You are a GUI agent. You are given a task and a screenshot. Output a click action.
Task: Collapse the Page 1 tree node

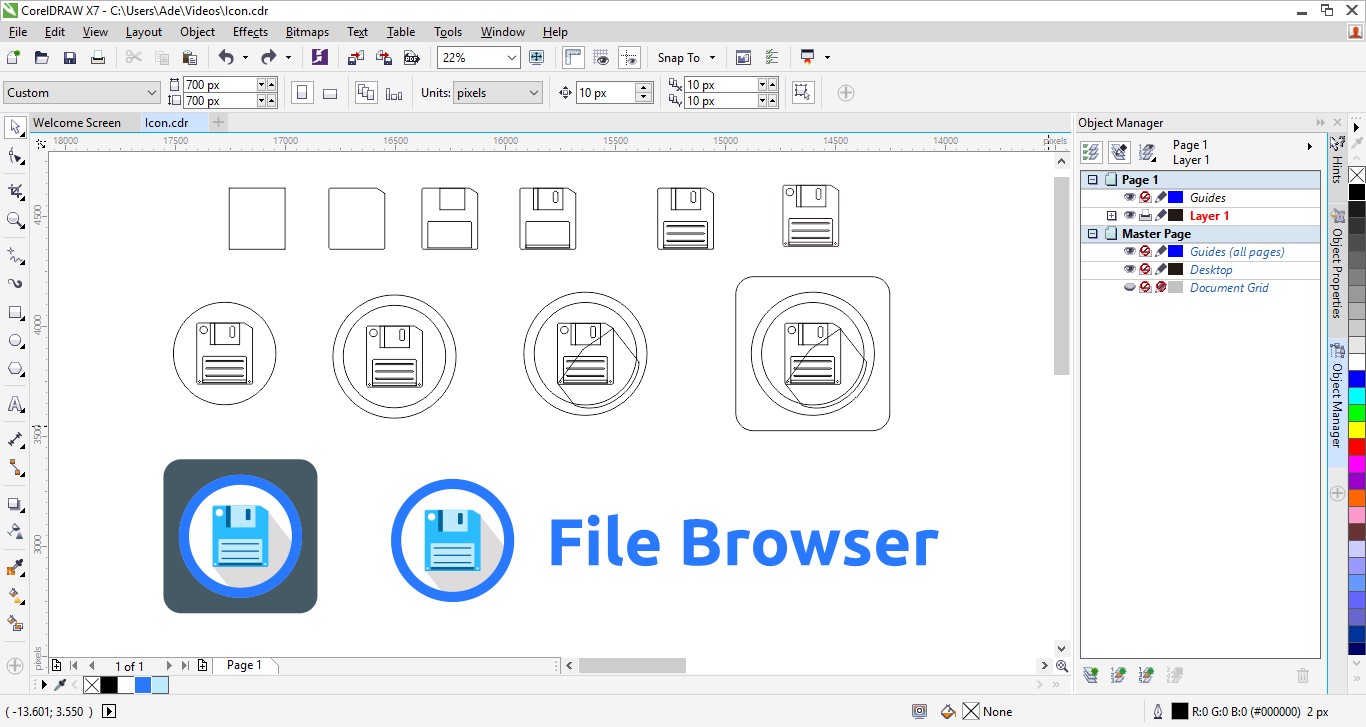(x=1093, y=180)
